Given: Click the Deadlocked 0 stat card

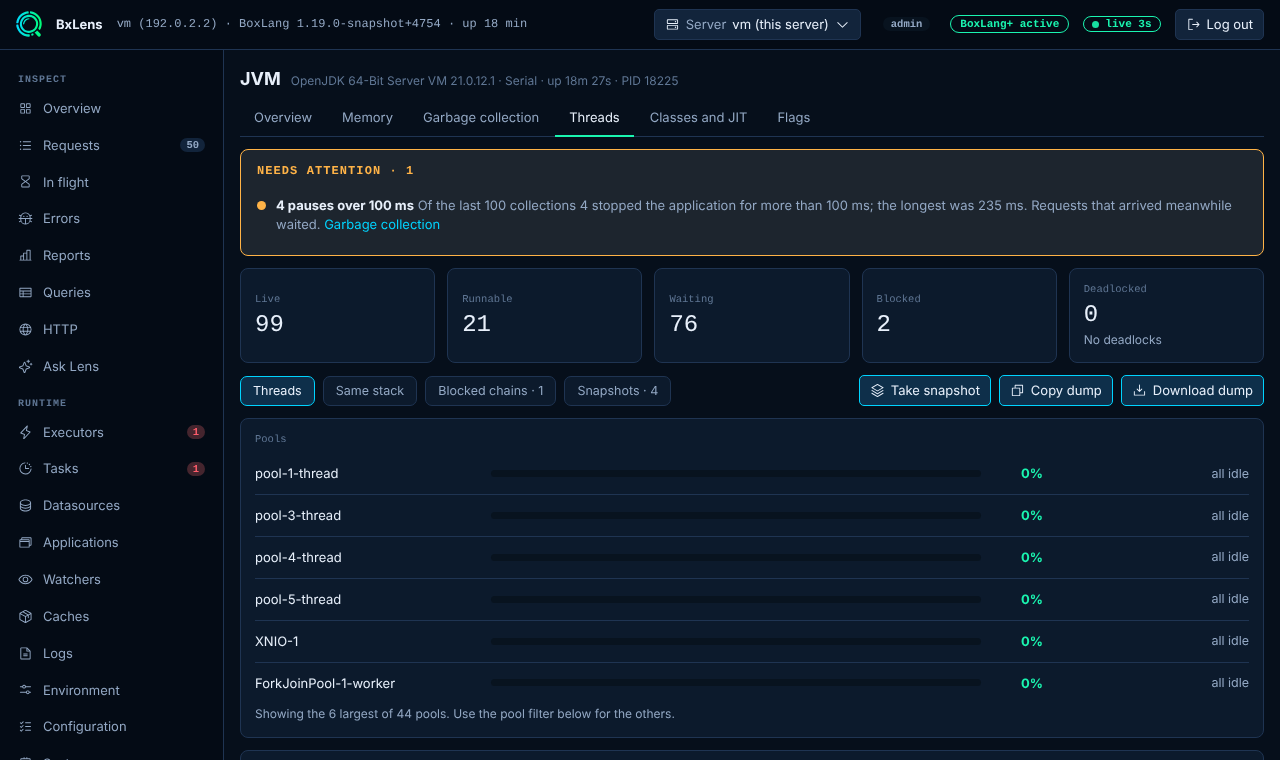Looking at the screenshot, I should pyautogui.click(x=1166, y=315).
